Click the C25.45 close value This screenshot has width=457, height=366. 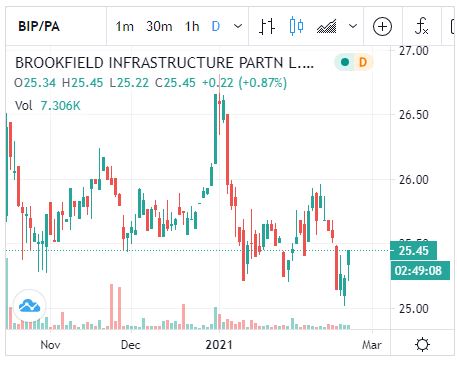[x=175, y=83]
